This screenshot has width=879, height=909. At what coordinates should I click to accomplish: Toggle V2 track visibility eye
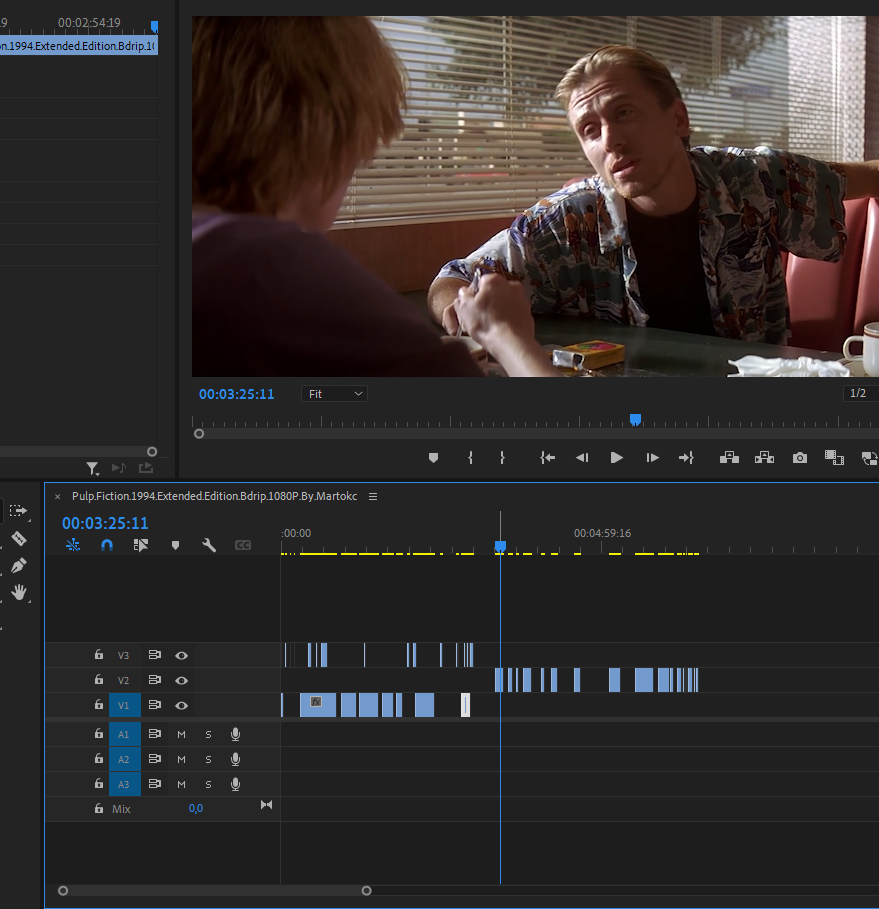[x=181, y=680]
